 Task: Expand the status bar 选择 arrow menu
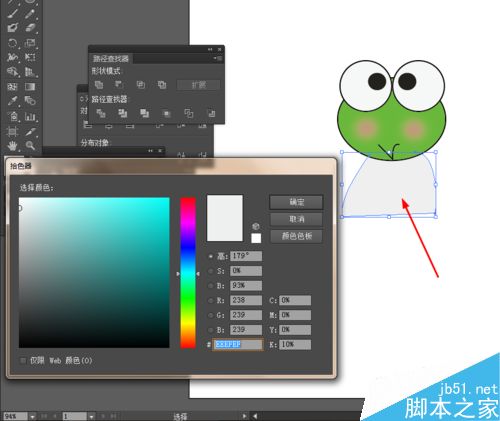click(x=245, y=416)
